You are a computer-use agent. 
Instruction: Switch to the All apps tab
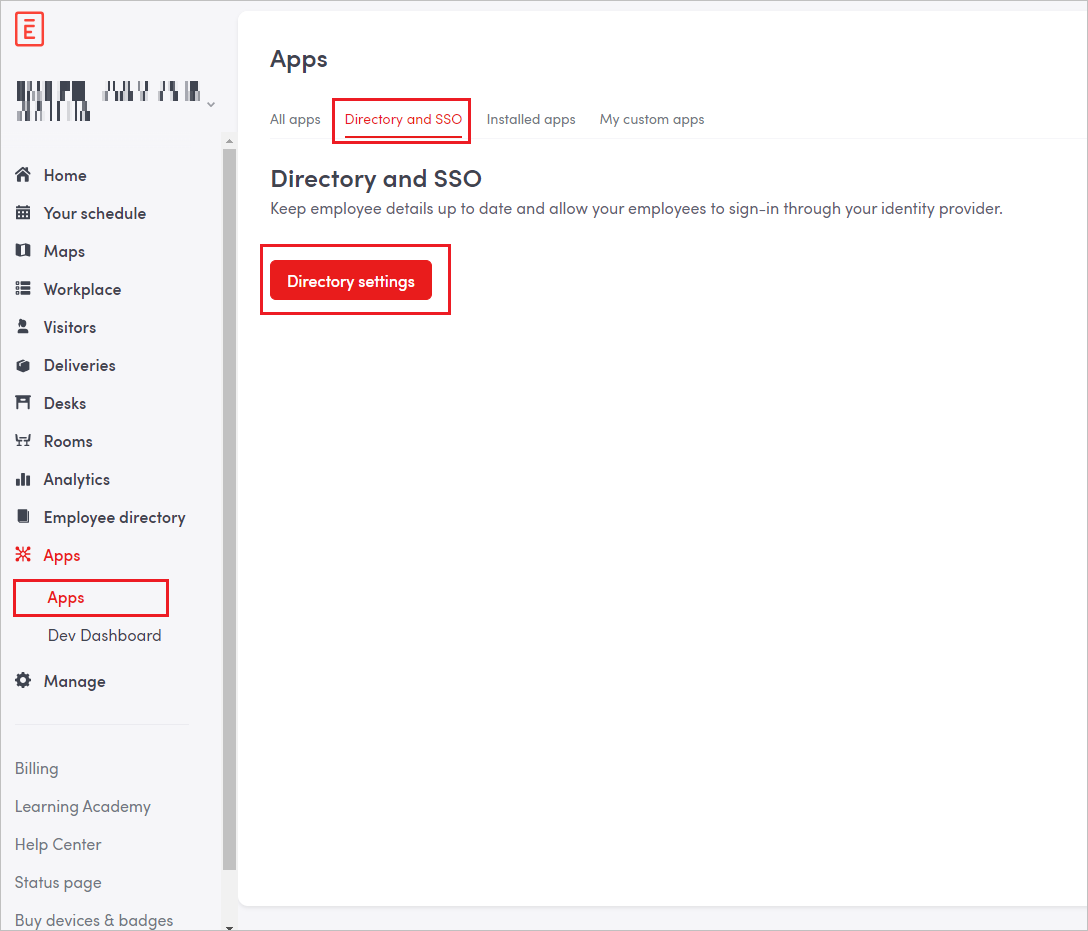tap(295, 119)
